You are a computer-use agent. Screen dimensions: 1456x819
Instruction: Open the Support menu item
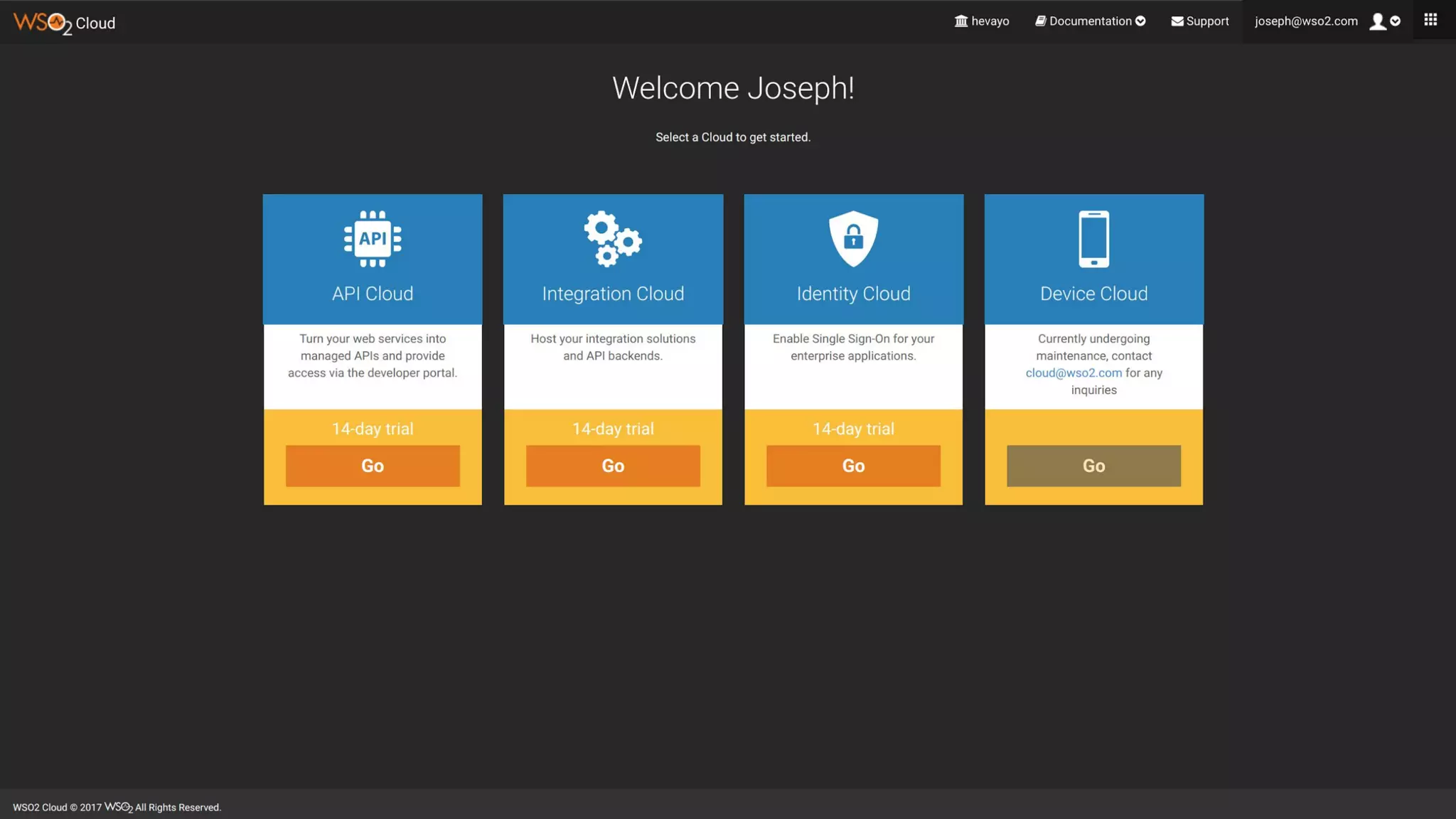click(x=1207, y=21)
